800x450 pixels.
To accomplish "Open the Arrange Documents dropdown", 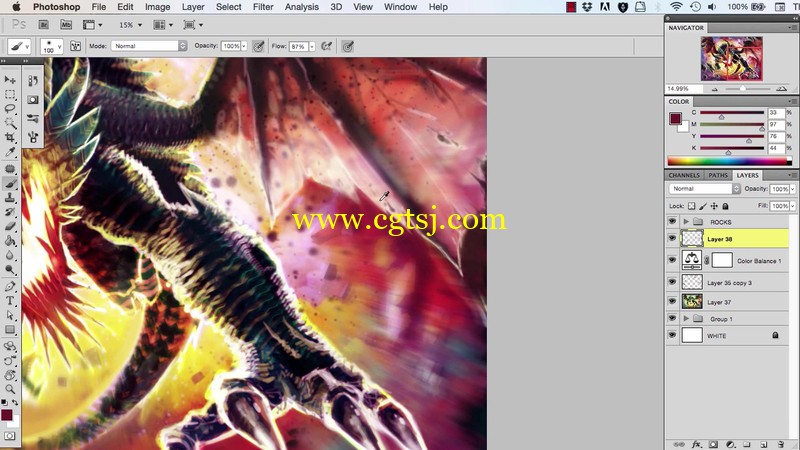I will tap(163, 24).
